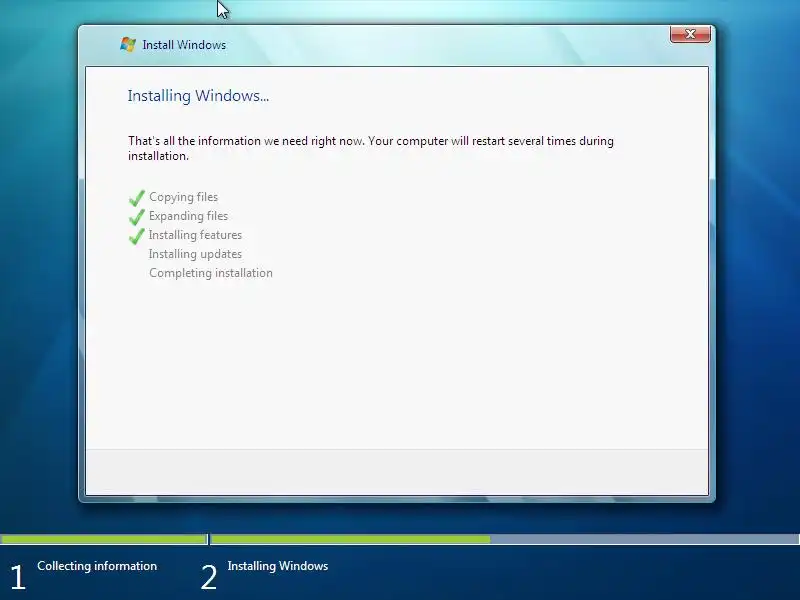Click the "Install Windows" window title
Viewport: 800px width, 600px height.
click(184, 45)
